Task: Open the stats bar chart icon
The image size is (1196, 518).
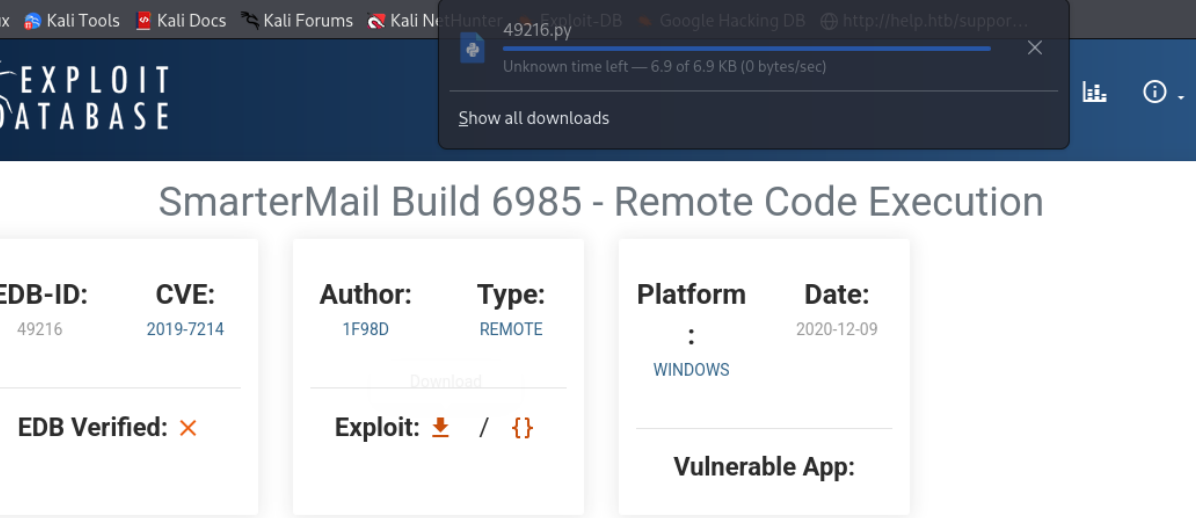Action: click(x=1095, y=93)
